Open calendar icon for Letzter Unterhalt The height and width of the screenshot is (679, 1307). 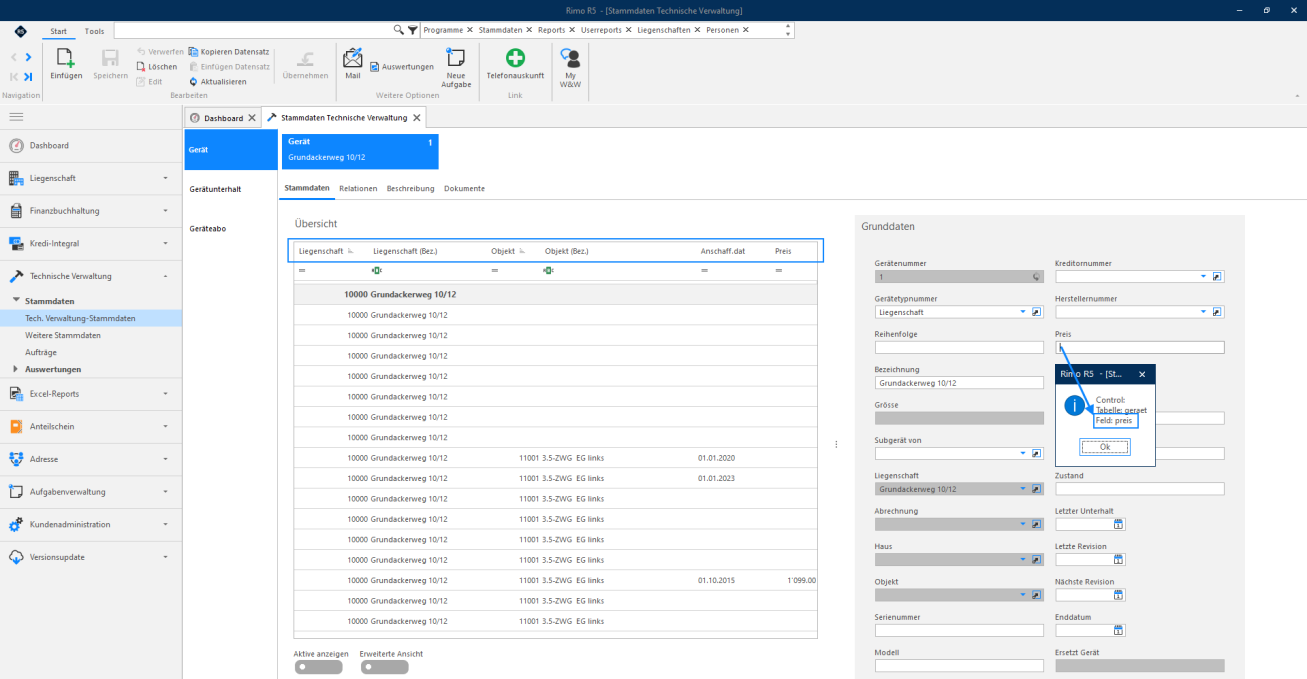pyautogui.click(x=1119, y=524)
